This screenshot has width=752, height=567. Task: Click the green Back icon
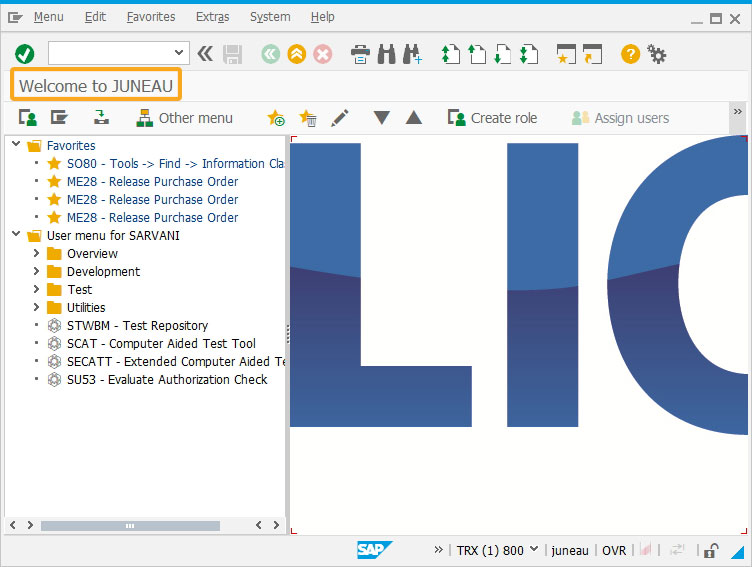click(x=270, y=54)
